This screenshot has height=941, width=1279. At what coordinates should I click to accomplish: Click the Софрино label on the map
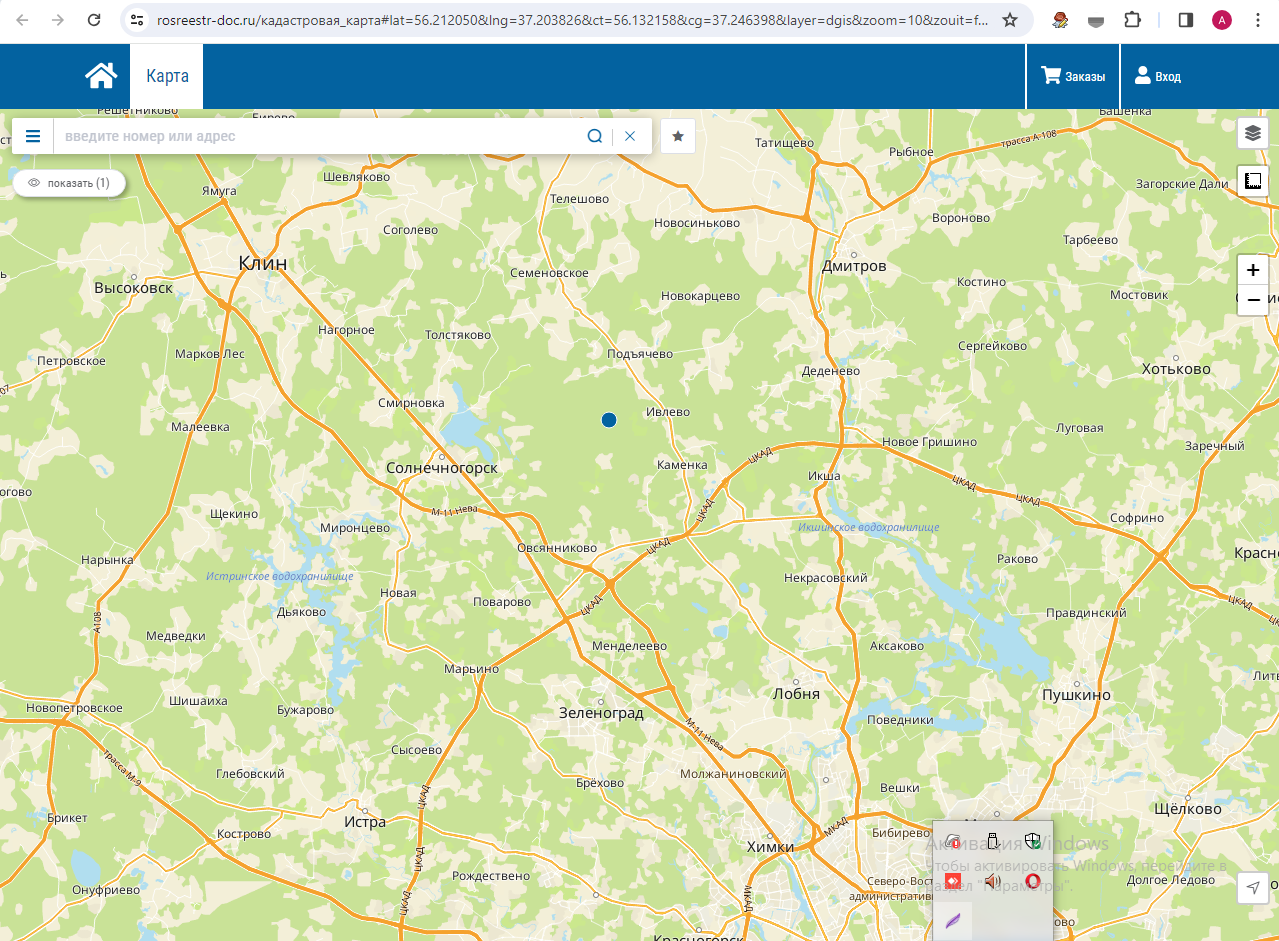[x=1137, y=518]
